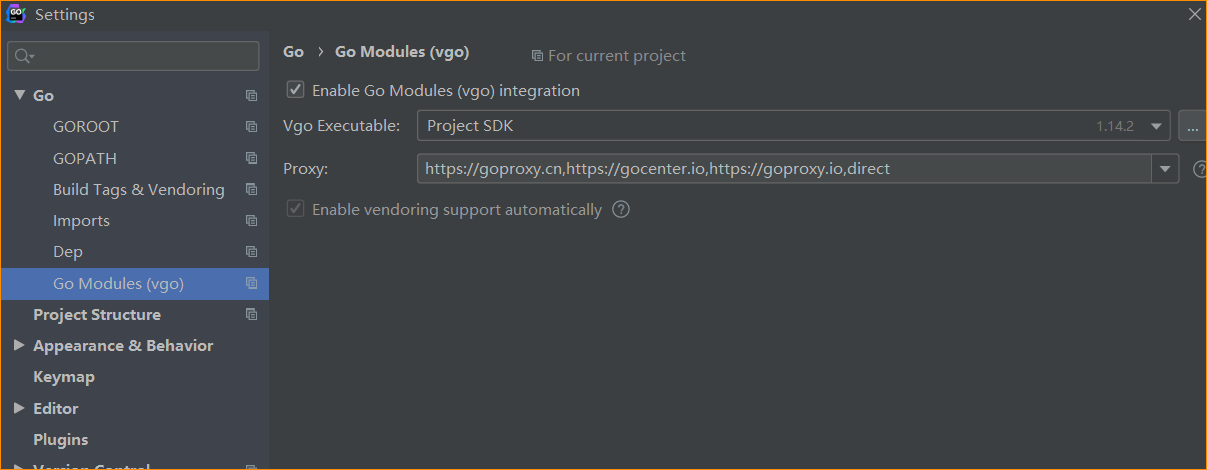1207x470 pixels.
Task: Toggle the Enable vendoring support automatically checkbox
Action: [x=296, y=210]
